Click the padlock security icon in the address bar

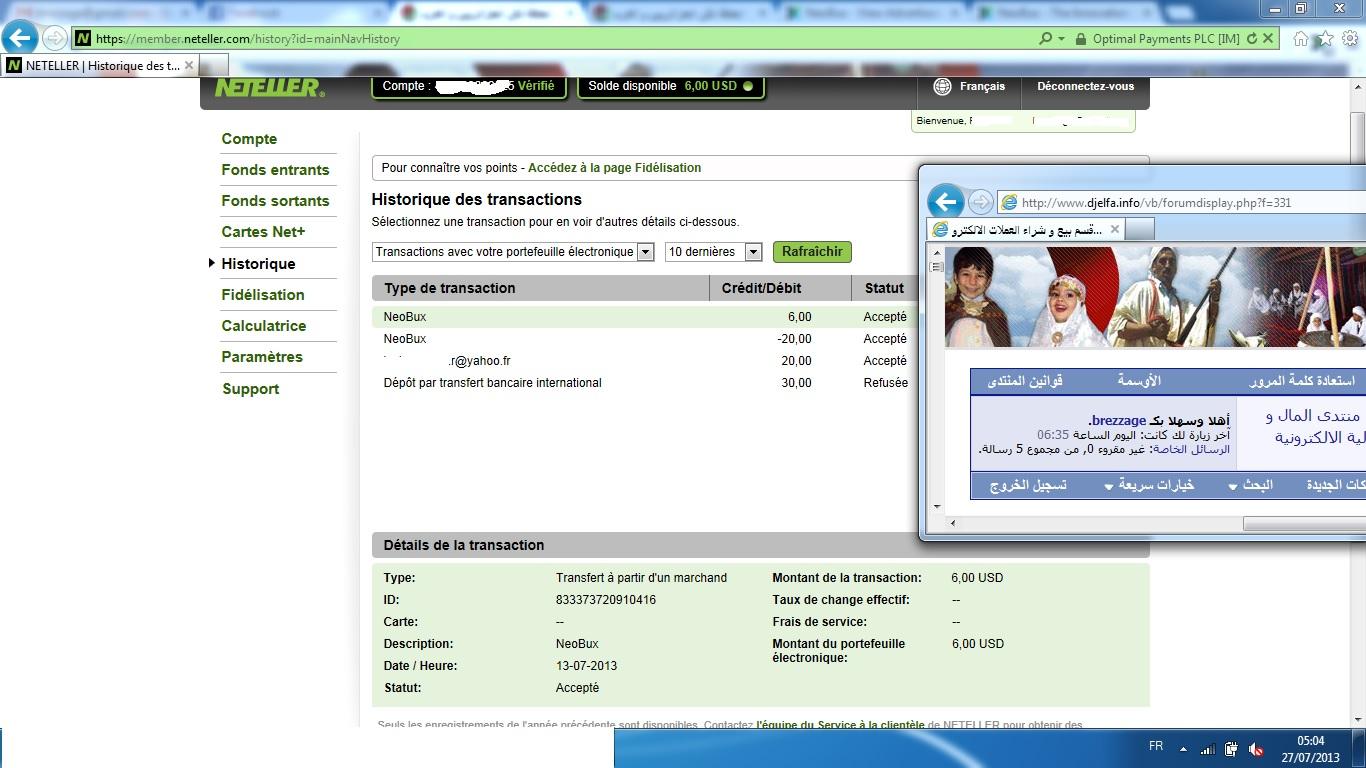pyautogui.click(x=1081, y=39)
